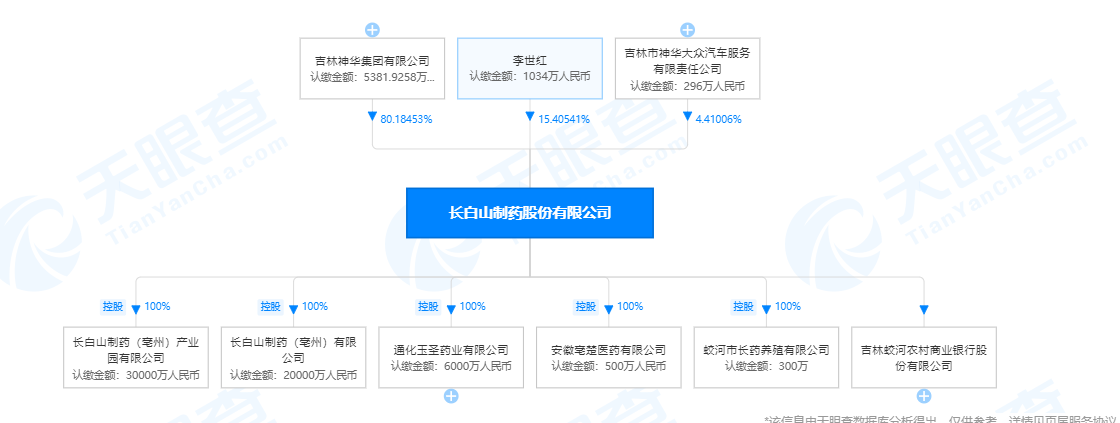The height and width of the screenshot is (423, 1120).
Task: Expand shareholders above 吉林市神华大众汽车服务 node
Action: coord(687,30)
